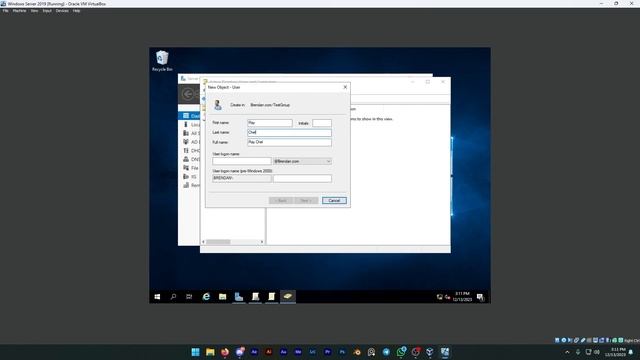Open Task View on the VM taskbar
Image resolution: width=640 pixels, height=360 pixels.
[189, 297]
